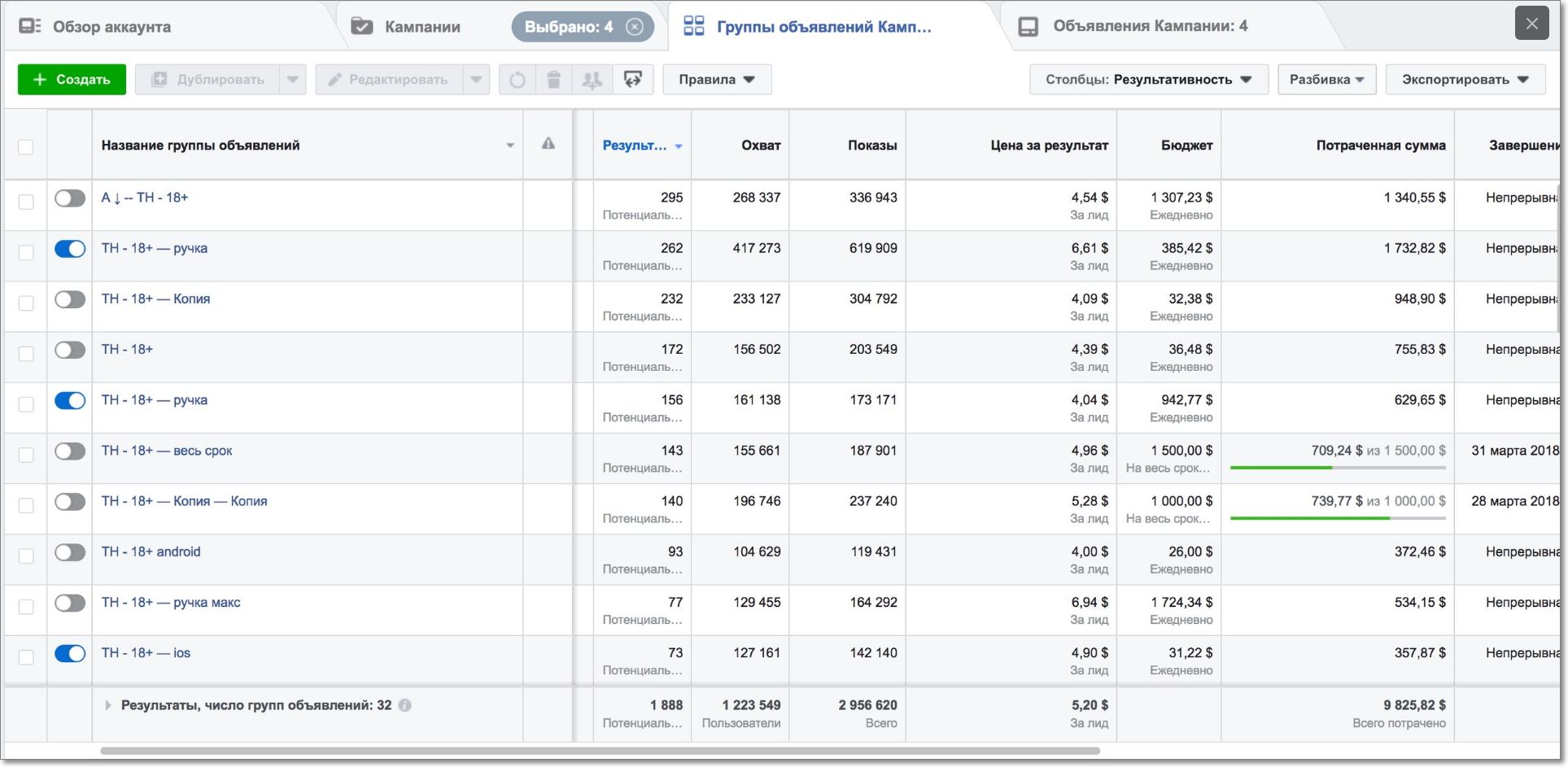Click the info icon next to results count

(x=404, y=705)
